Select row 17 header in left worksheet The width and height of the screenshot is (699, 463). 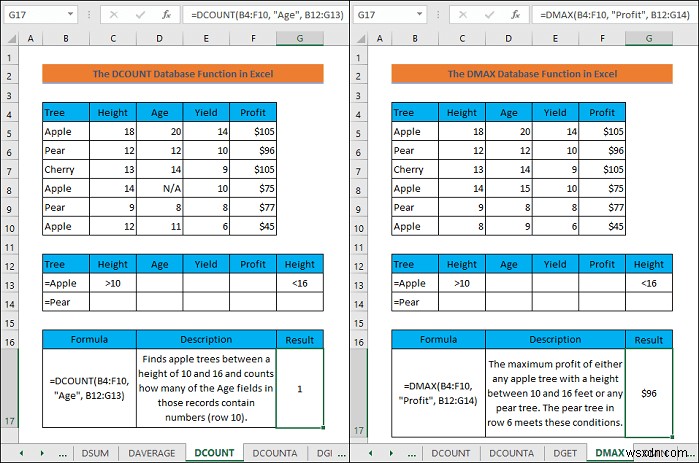coord(10,388)
